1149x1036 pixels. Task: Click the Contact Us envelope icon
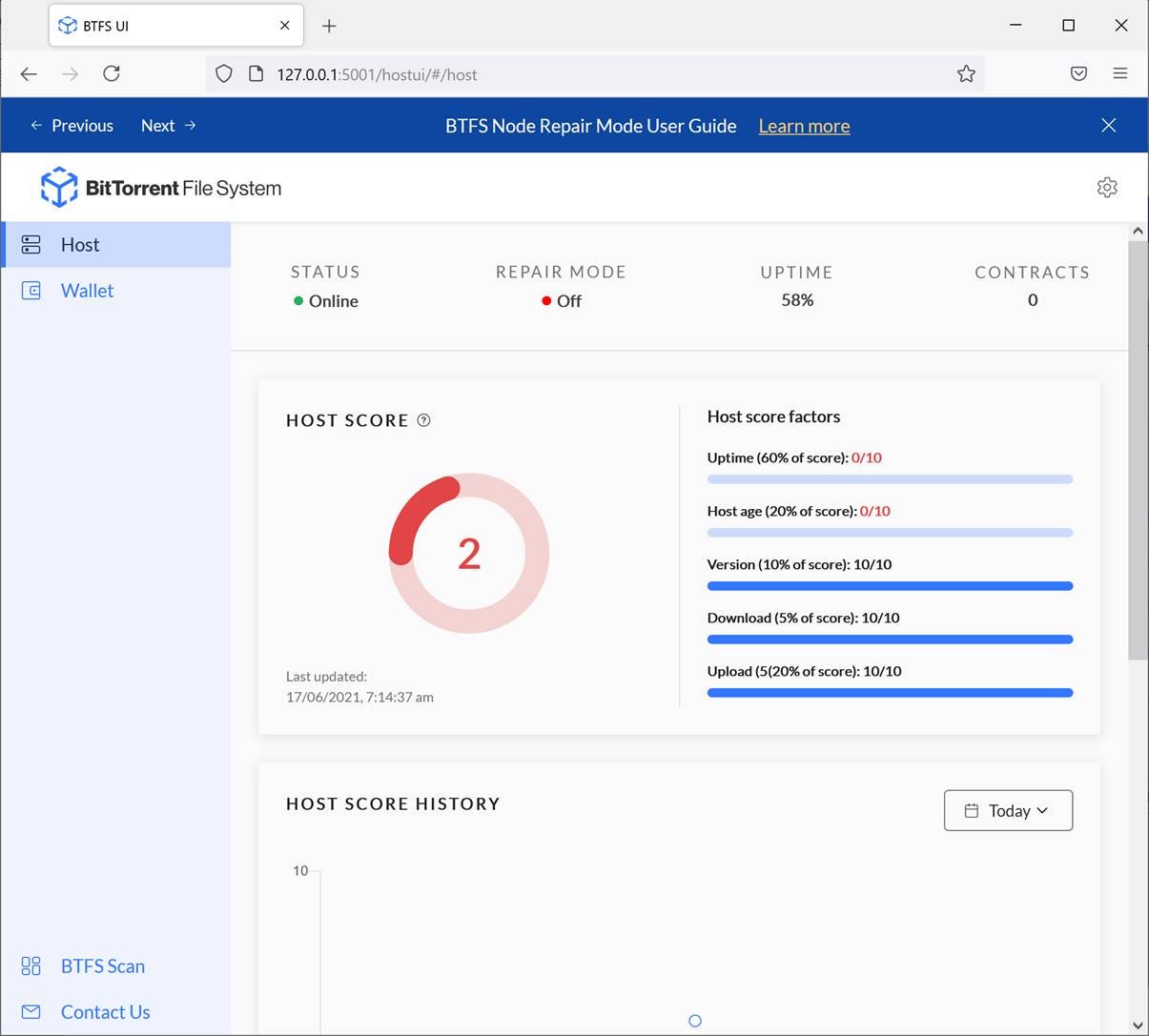(x=31, y=1012)
